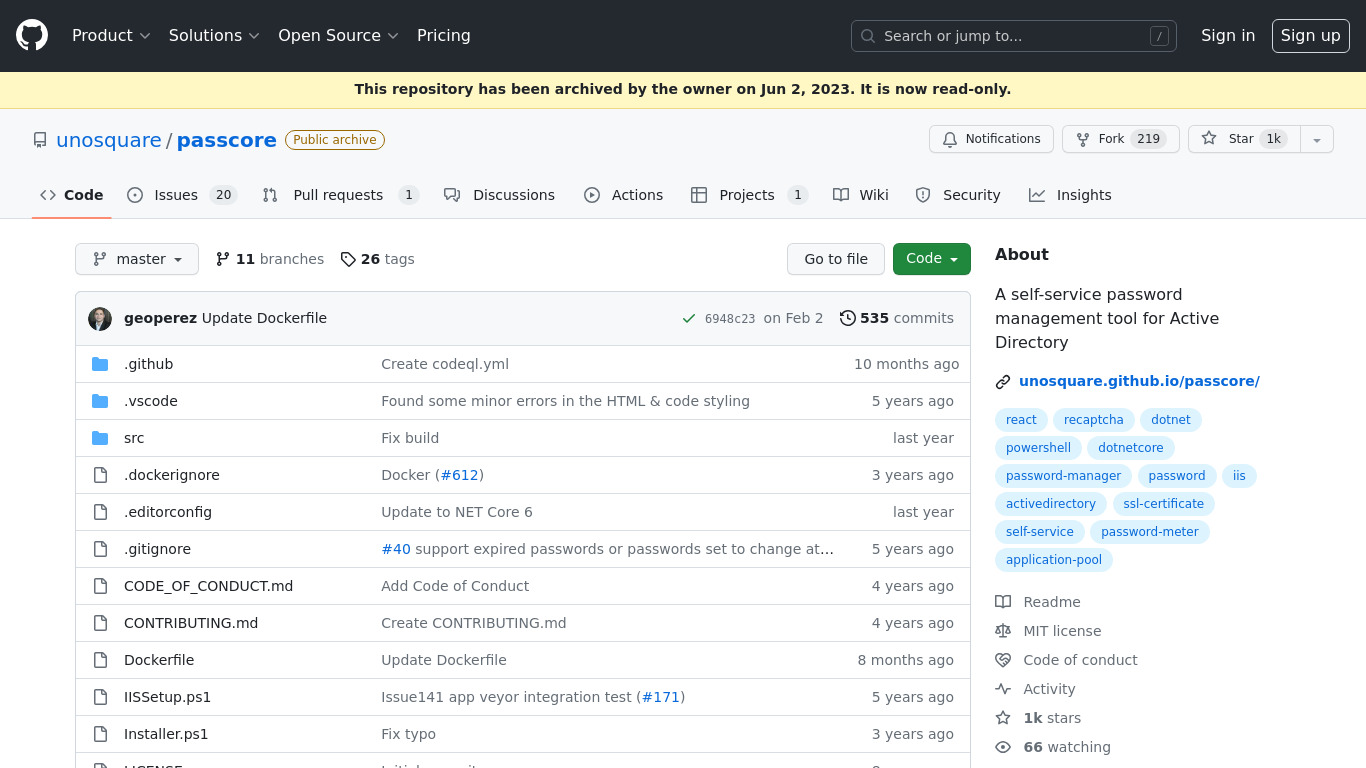
Task: Click the powershell topic tag
Action: pos(1038,448)
